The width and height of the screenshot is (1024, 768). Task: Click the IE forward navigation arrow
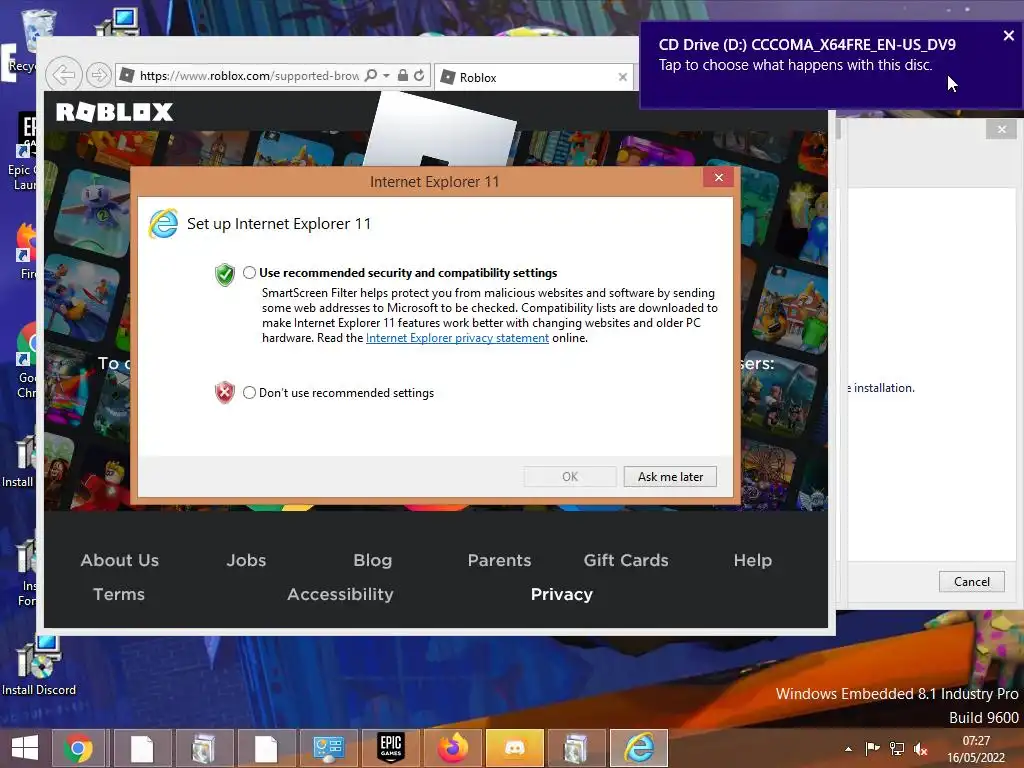[99, 75]
